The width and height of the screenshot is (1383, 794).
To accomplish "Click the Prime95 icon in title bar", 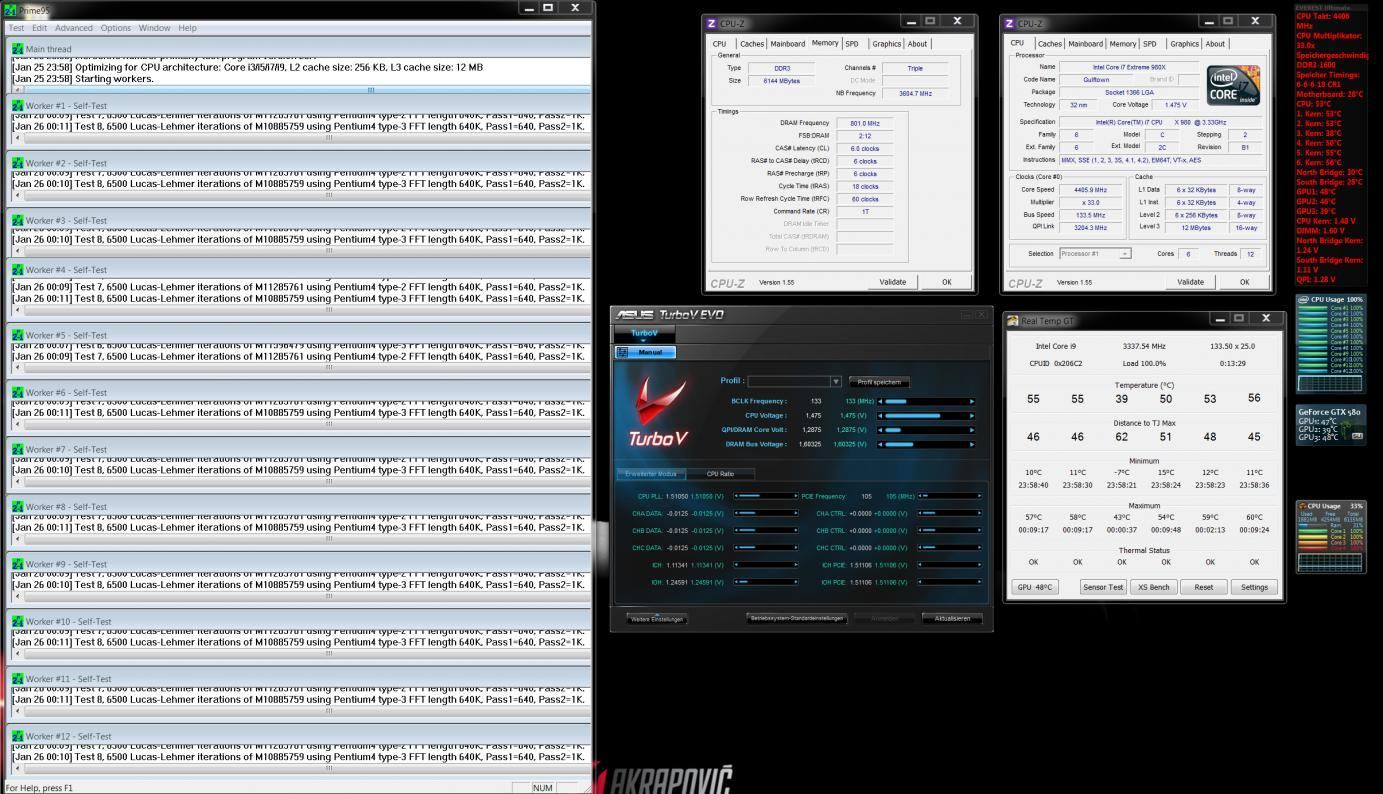I will point(11,9).
